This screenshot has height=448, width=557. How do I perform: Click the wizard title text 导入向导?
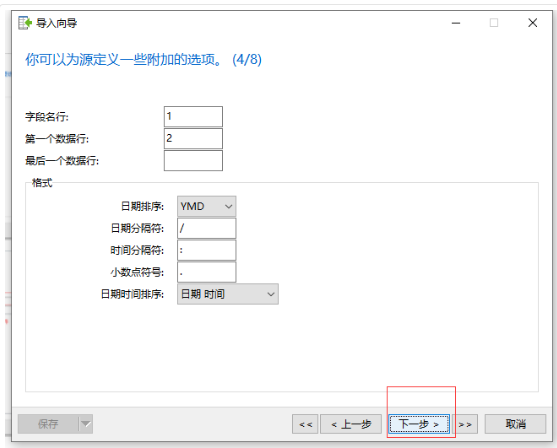point(56,23)
